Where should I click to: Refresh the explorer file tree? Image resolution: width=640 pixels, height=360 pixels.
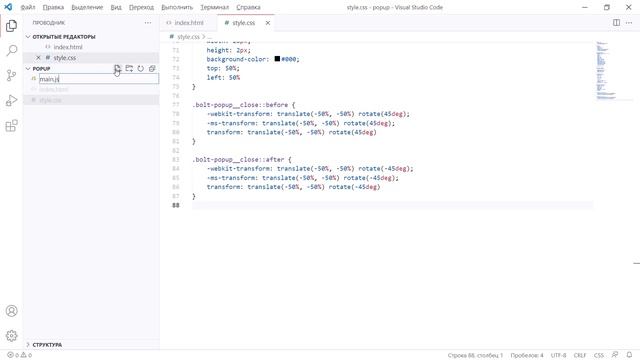tap(140, 69)
